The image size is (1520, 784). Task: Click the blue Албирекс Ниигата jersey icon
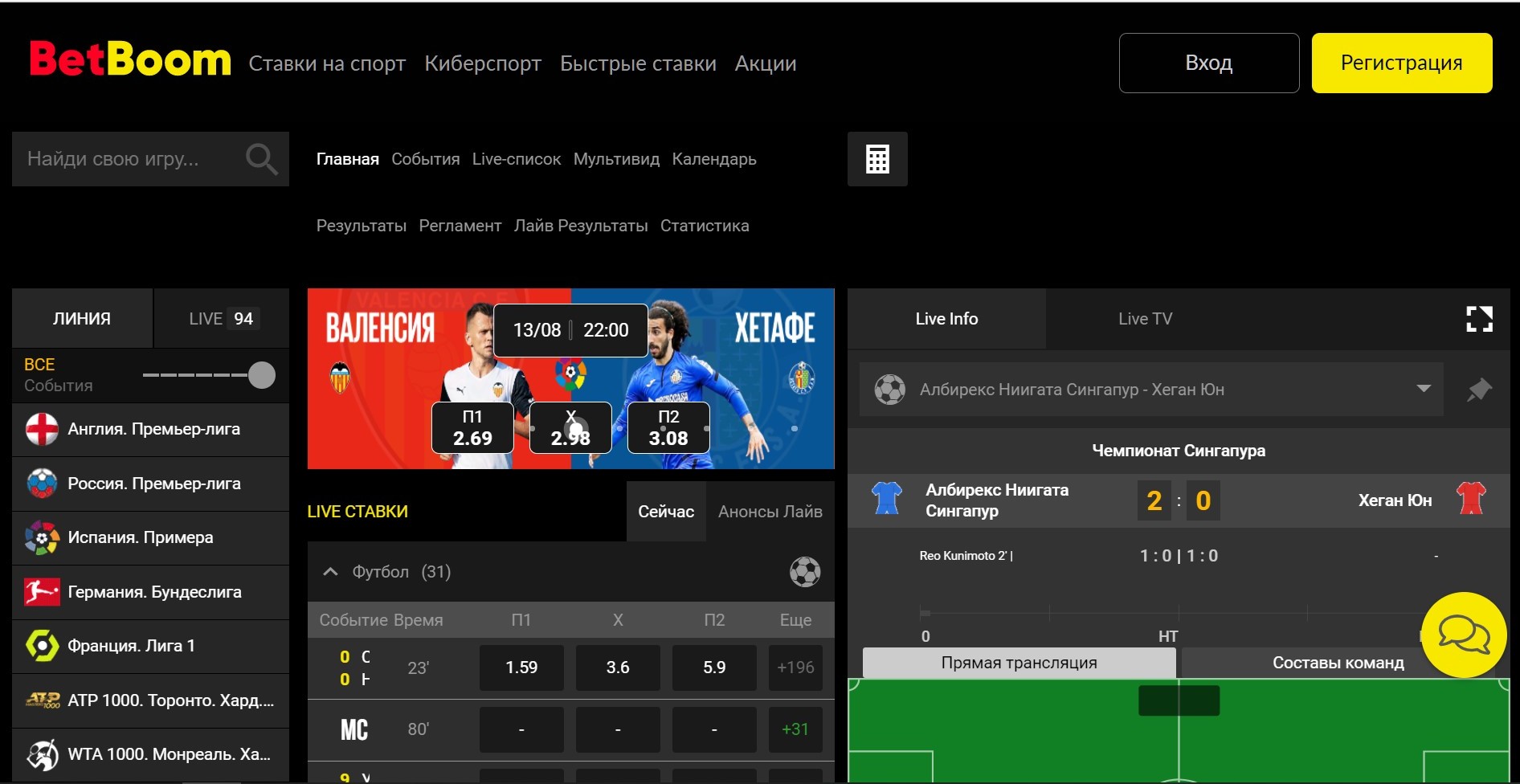pyautogui.click(x=887, y=498)
